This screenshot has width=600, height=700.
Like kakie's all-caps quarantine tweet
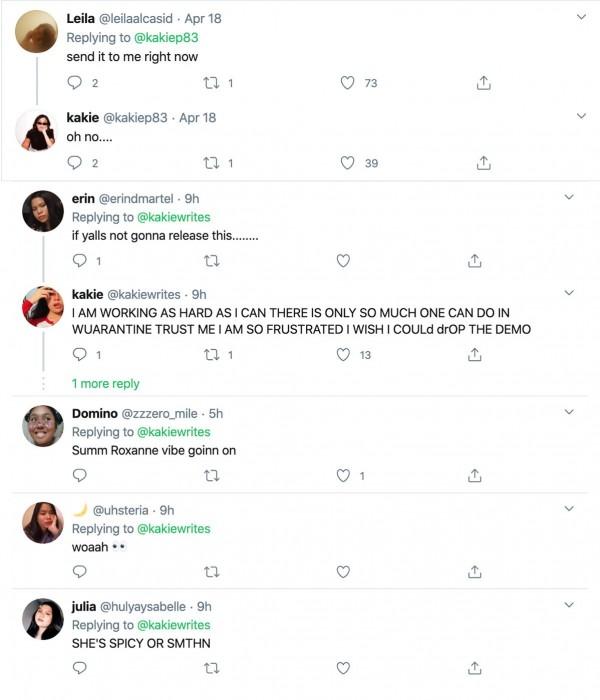point(342,354)
